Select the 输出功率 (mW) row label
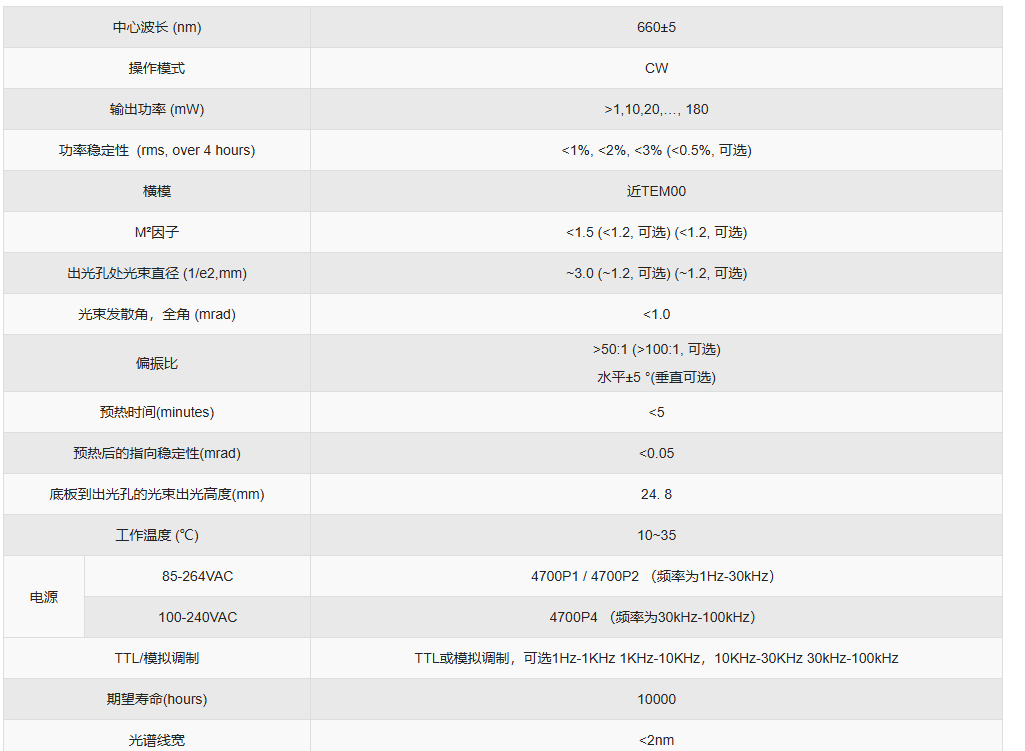Screen dimensions: 1025x751 coord(157,109)
